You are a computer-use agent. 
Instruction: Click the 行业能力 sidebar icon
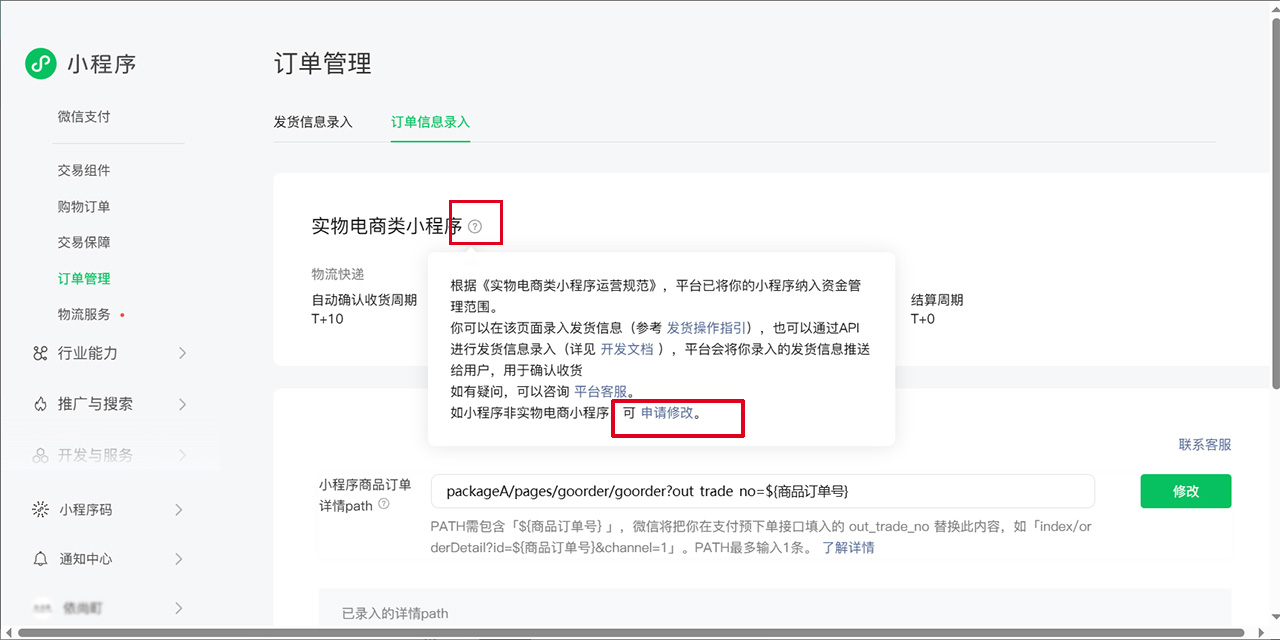[x=40, y=353]
